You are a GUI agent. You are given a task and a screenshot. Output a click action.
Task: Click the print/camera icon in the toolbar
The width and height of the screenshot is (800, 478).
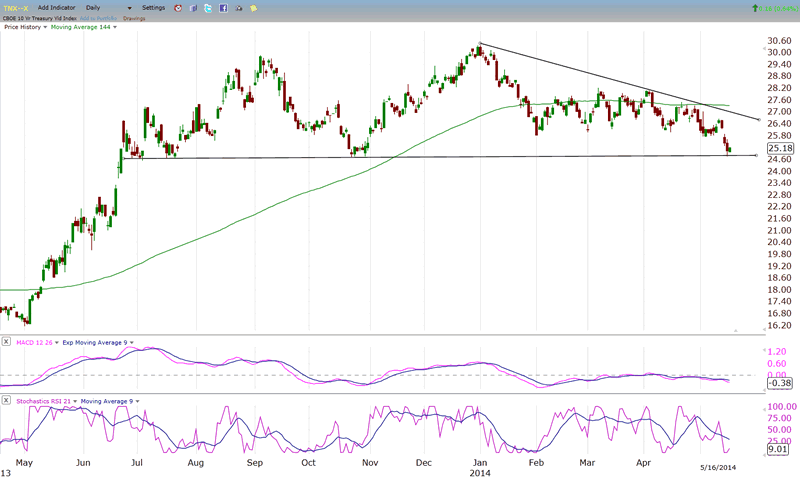(238, 8)
